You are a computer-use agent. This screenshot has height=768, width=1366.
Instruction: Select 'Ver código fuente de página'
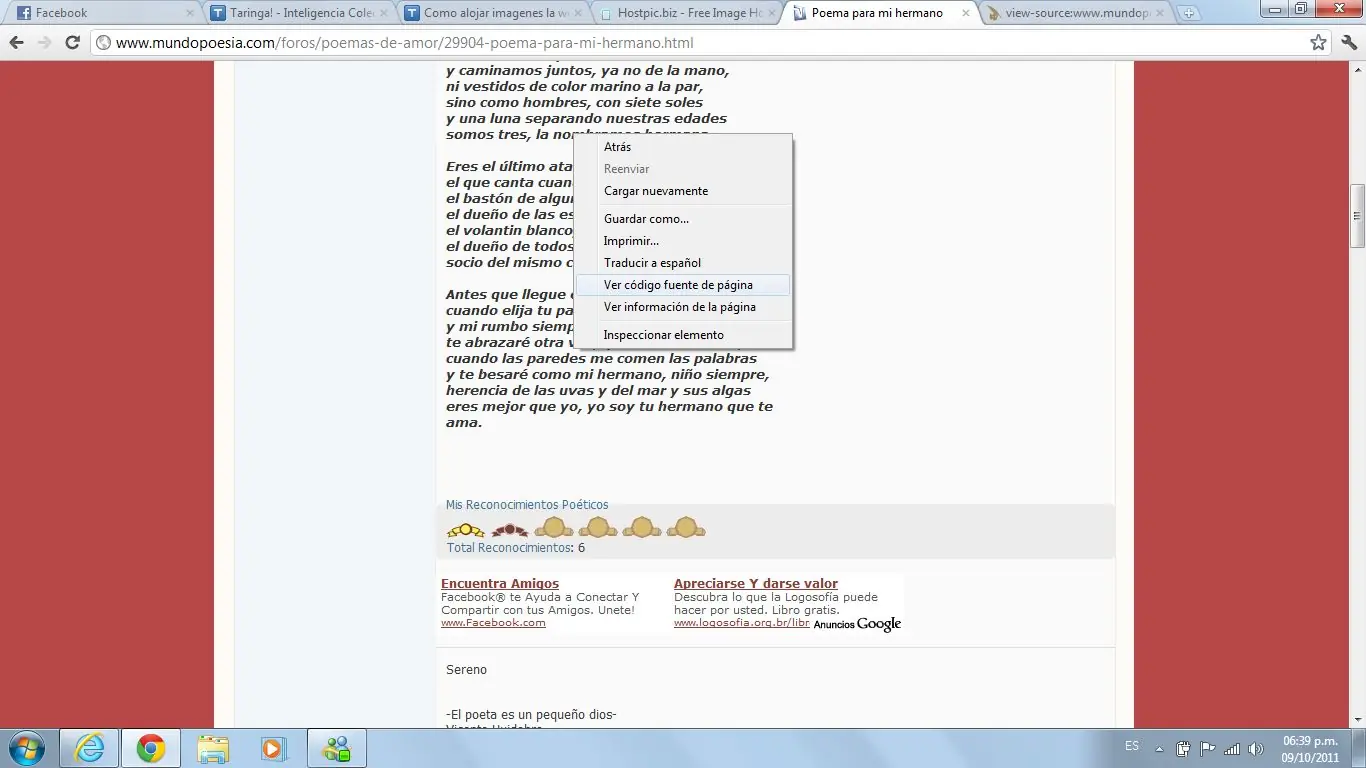[683, 285]
